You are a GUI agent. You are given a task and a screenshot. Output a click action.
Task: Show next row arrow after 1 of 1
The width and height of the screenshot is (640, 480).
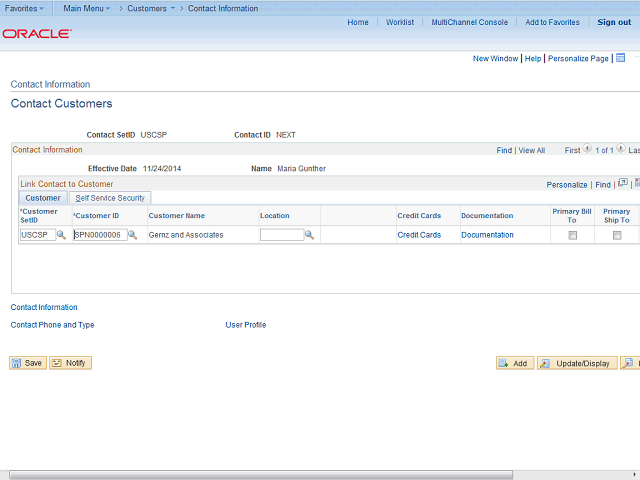[620, 148]
